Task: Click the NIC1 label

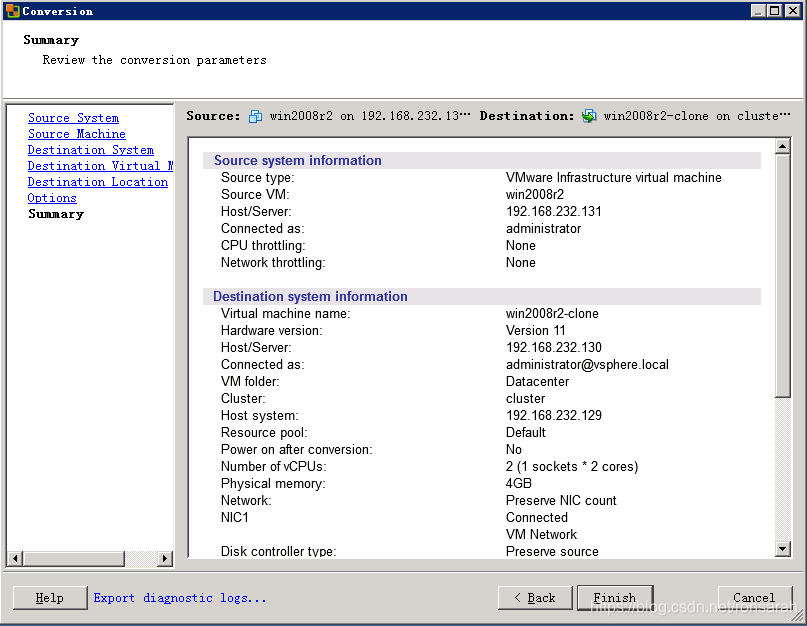Action: pos(235,517)
